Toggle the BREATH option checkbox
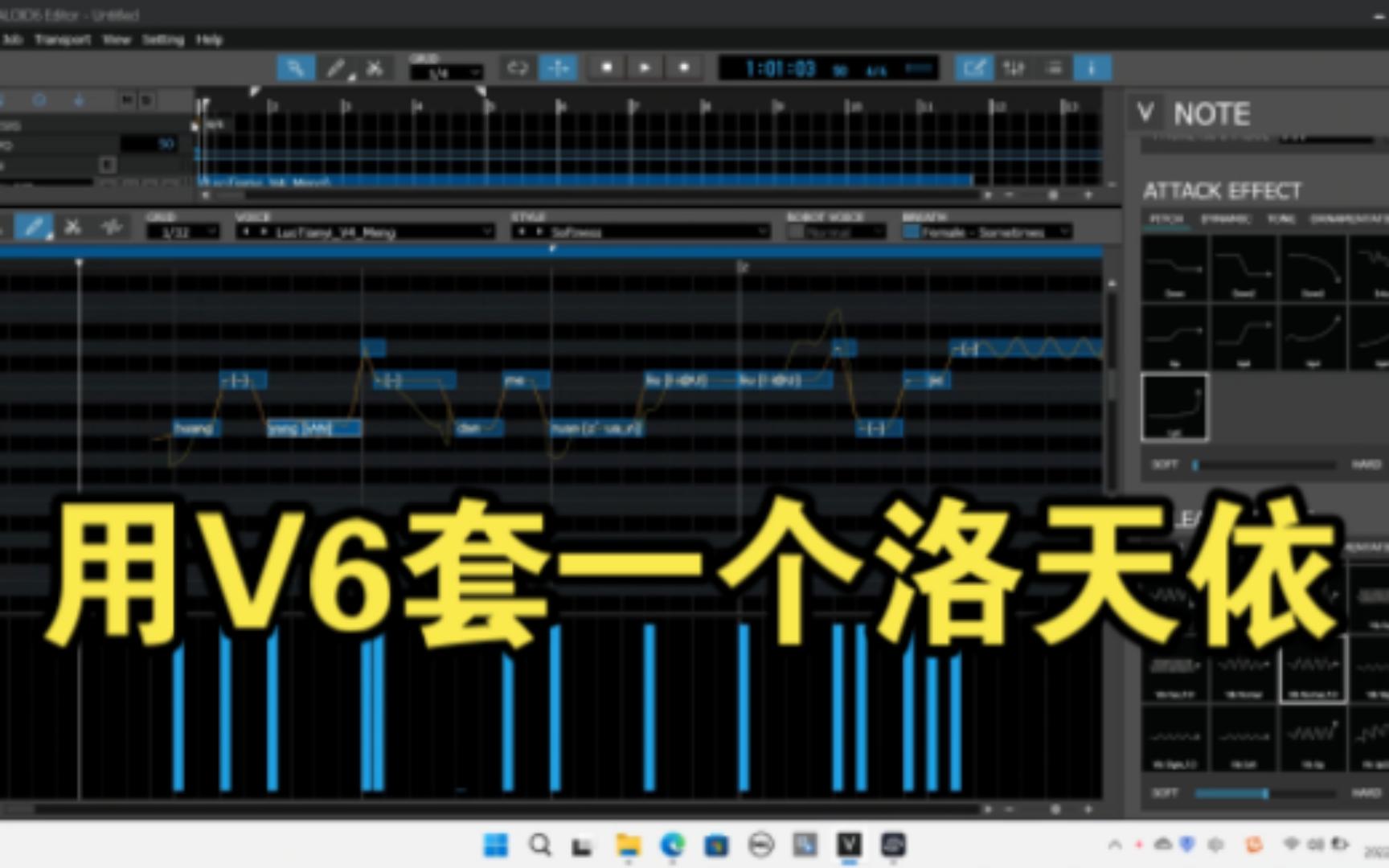 (910, 231)
